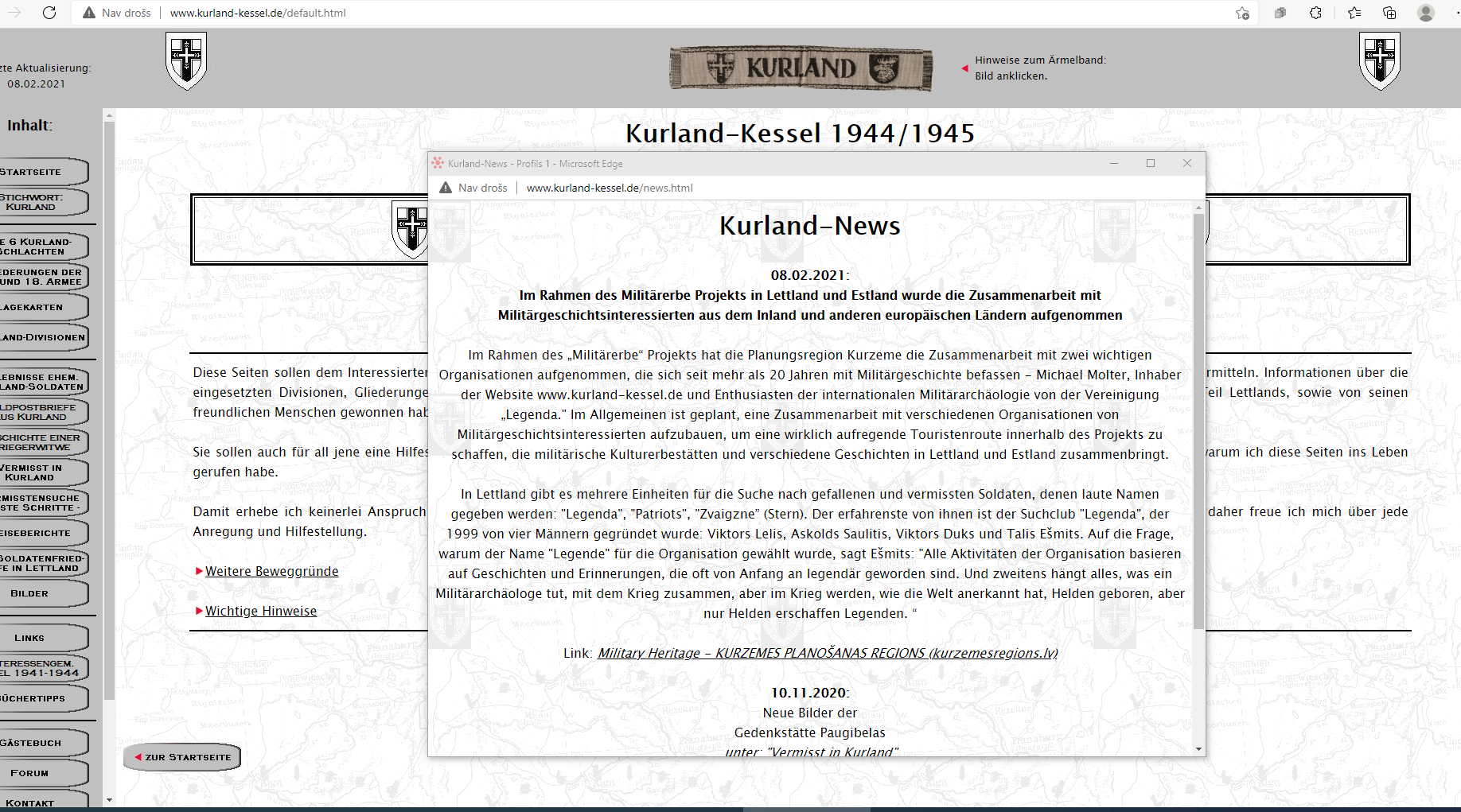
Task: Open the Büchertipps sidebar button
Action: [x=43, y=698]
